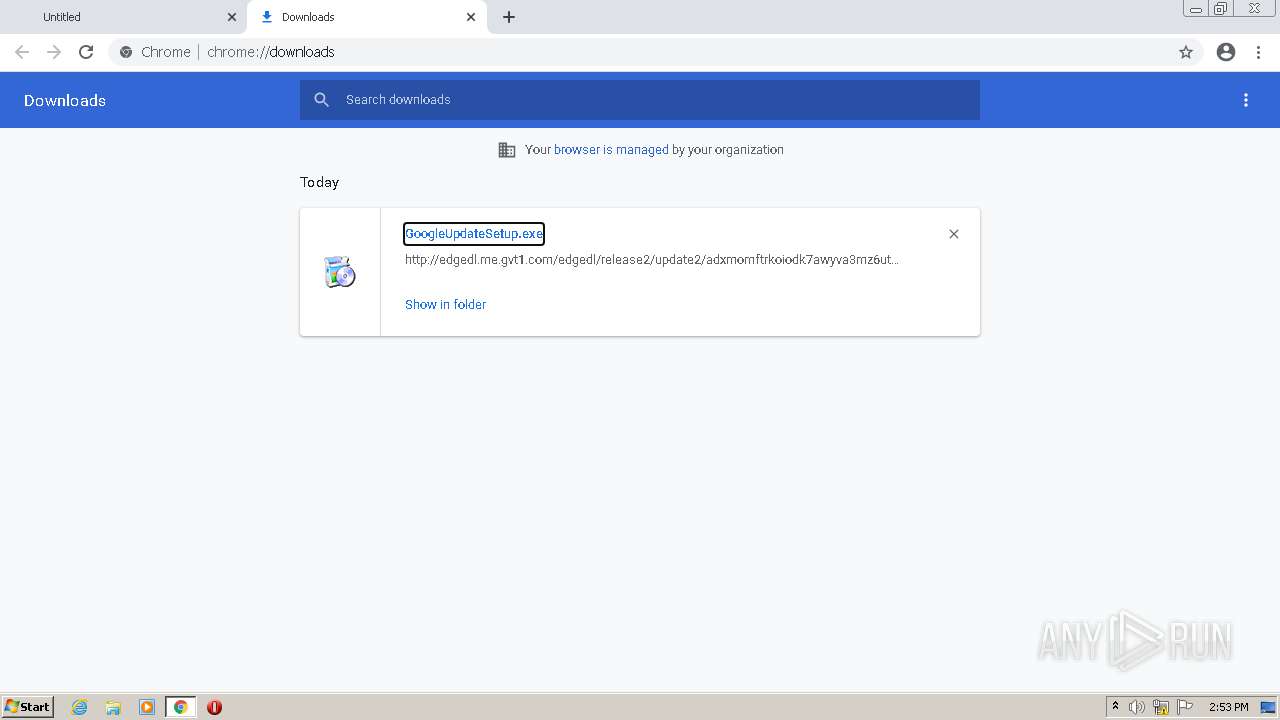Open the volume speaker tray icon
This screenshot has width=1280, height=720.
1137,707
